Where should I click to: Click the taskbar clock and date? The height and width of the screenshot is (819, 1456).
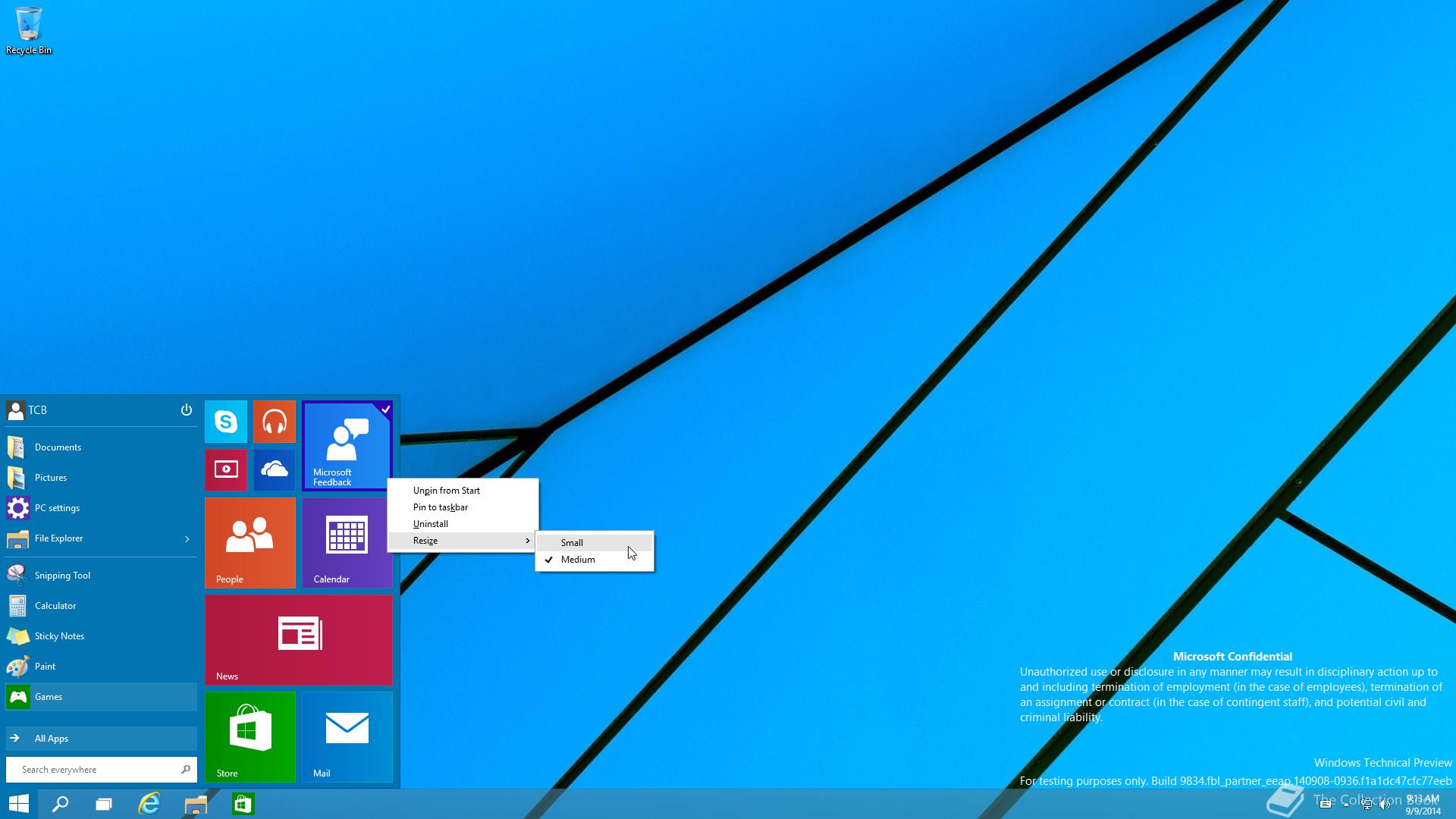click(x=1423, y=805)
